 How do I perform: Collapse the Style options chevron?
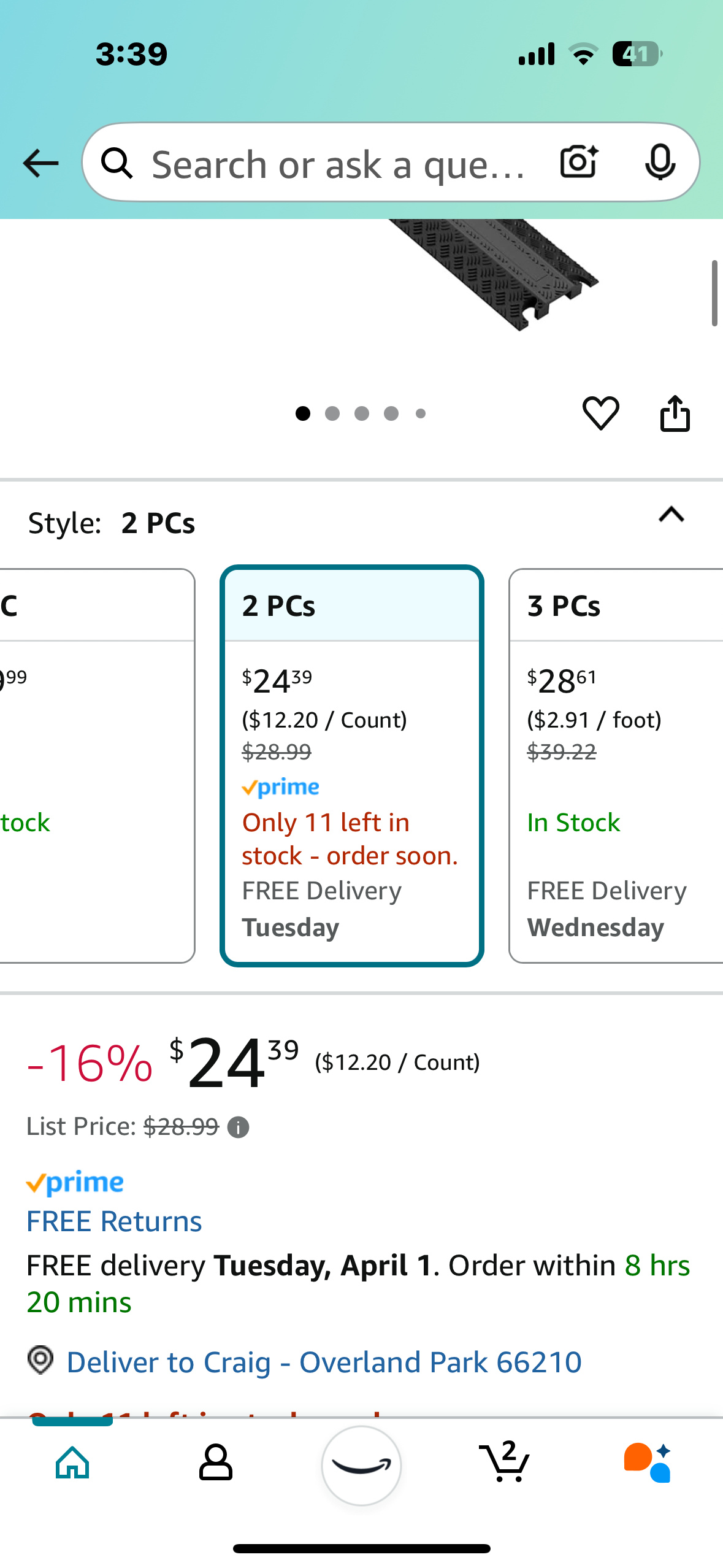[671, 515]
